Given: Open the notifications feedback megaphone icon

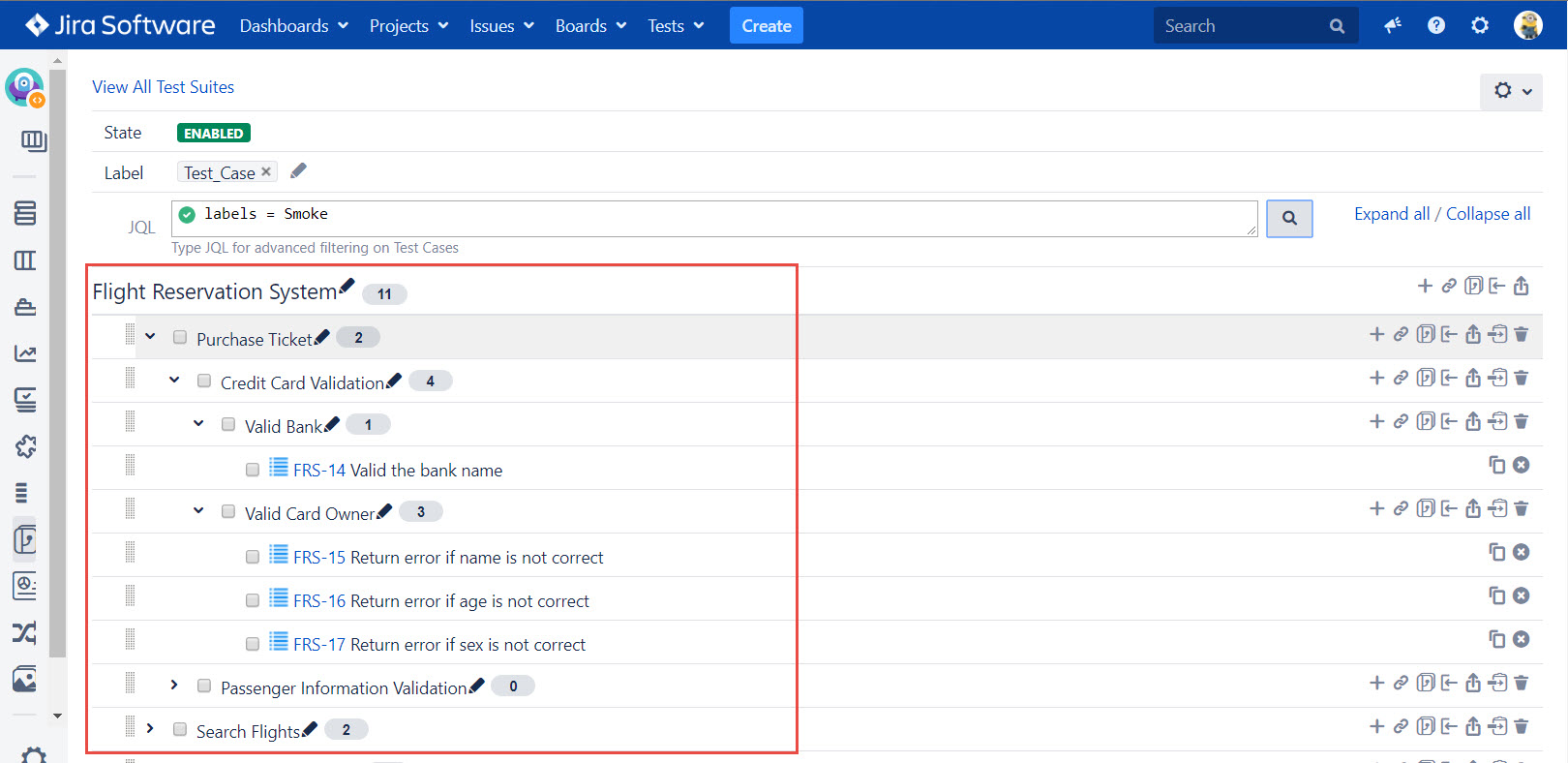Looking at the screenshot, I should [x=1393, y=25].
